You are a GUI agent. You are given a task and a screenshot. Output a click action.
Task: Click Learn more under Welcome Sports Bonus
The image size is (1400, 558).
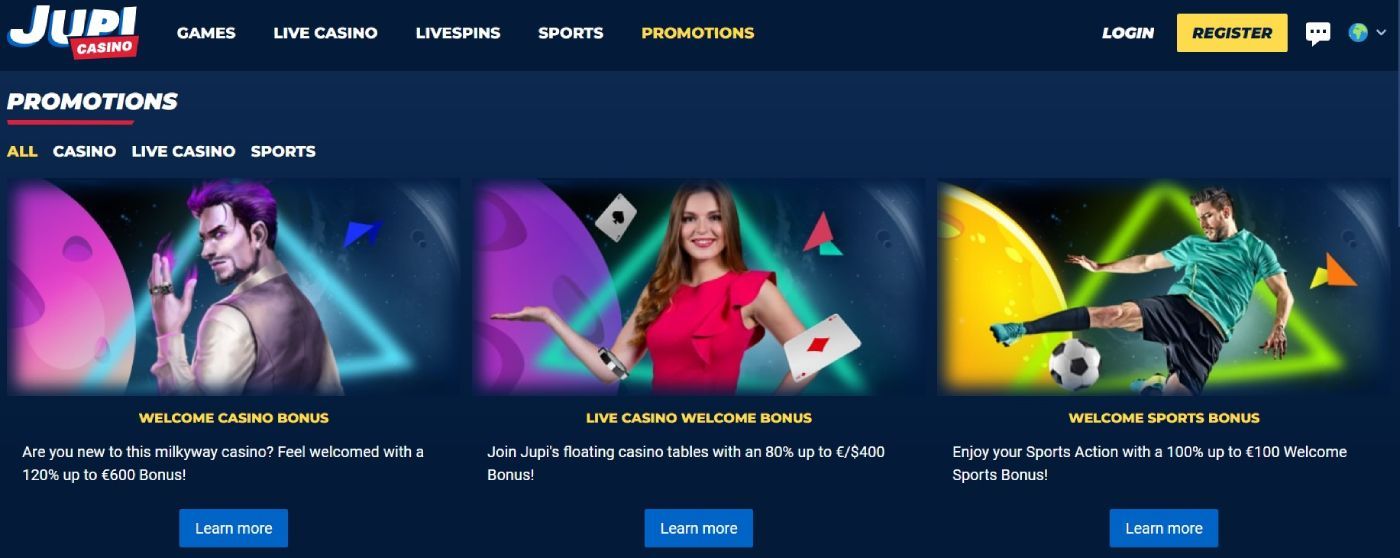[x=1164, y=528]
